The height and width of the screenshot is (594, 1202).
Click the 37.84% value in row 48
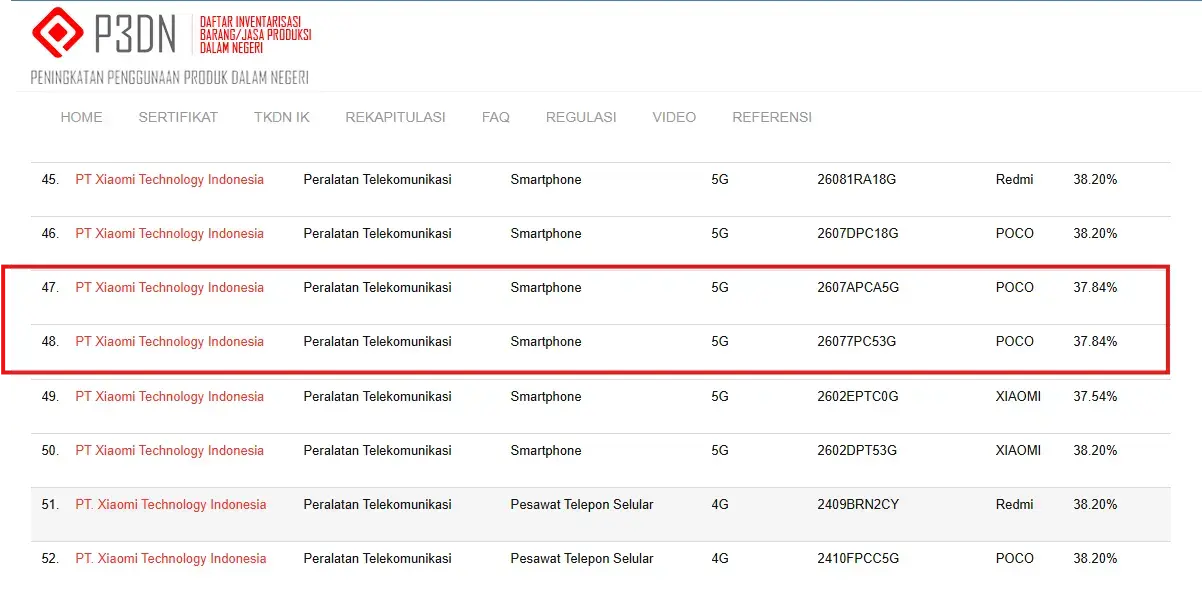[1095, 342]
